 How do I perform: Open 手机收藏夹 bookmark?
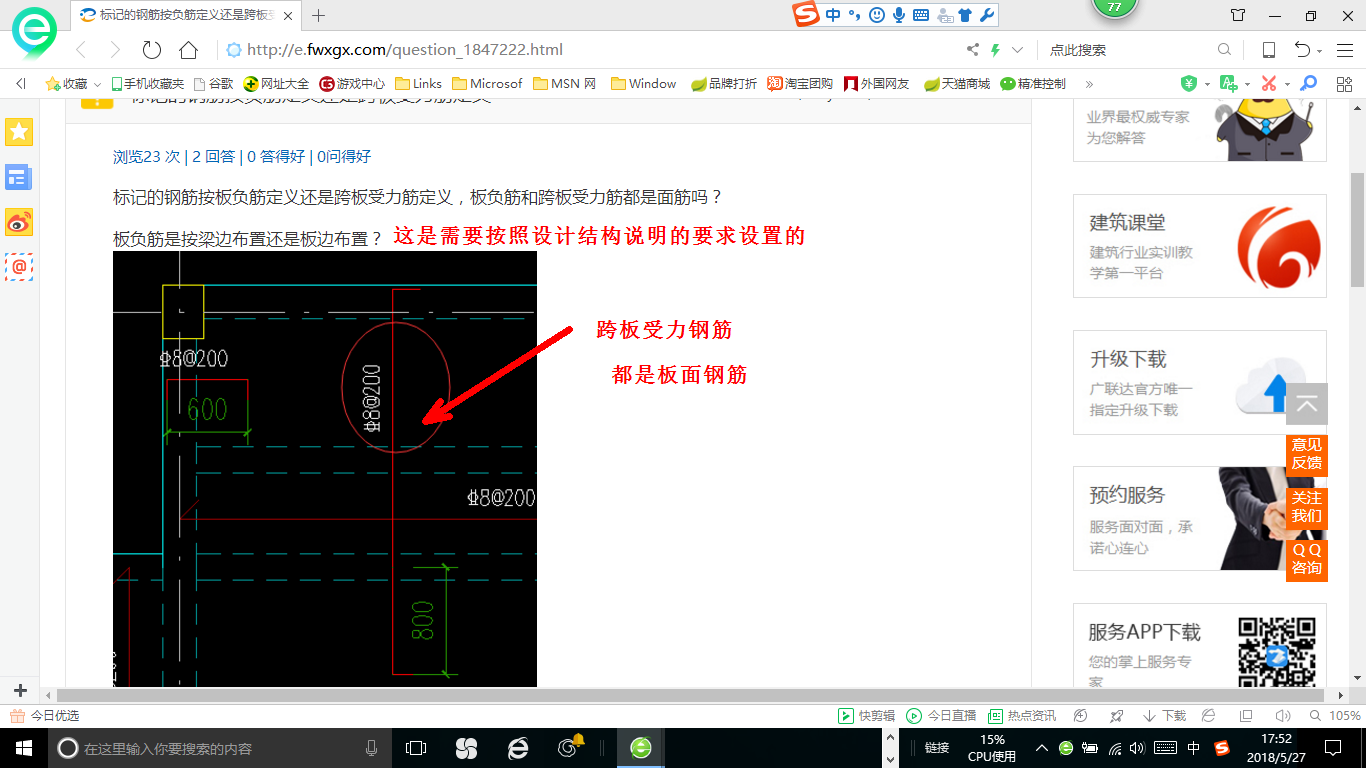tap(147, 84)
